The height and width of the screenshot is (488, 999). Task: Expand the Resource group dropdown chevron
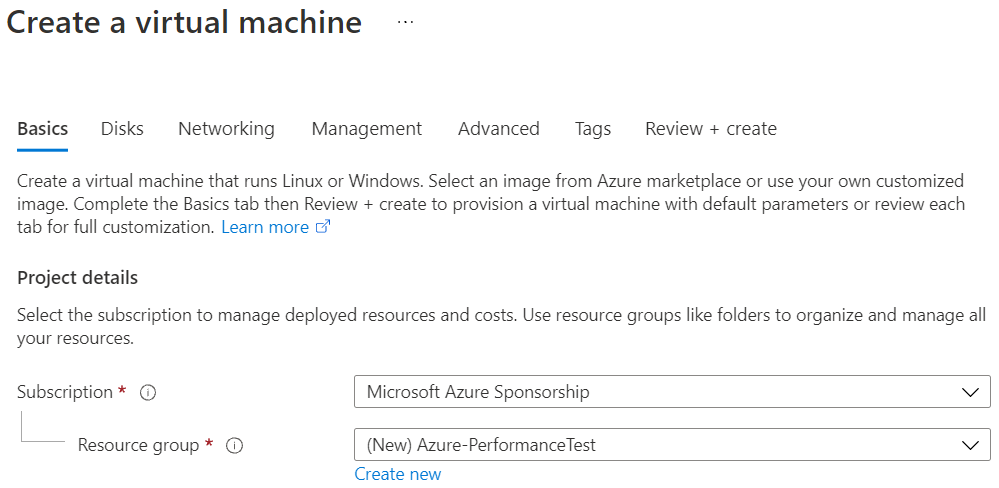click(969, 445)
